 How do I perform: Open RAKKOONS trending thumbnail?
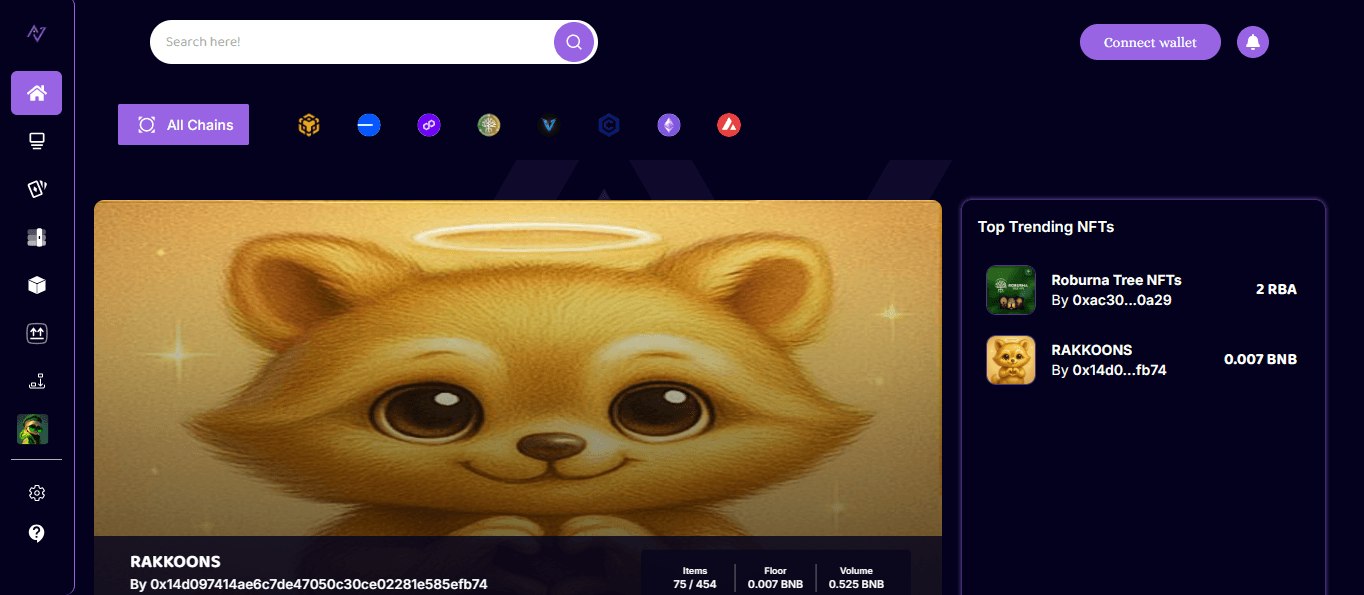1011,360
